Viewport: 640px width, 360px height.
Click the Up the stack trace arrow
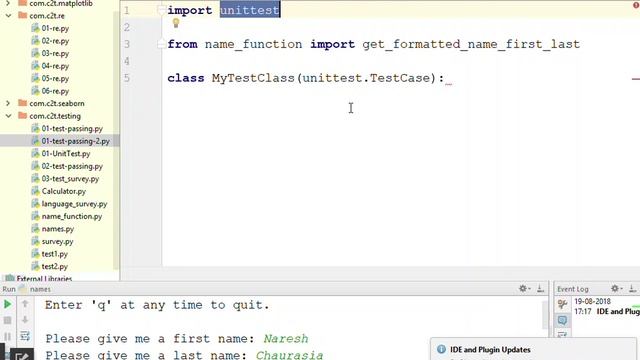tap(25, 304)
